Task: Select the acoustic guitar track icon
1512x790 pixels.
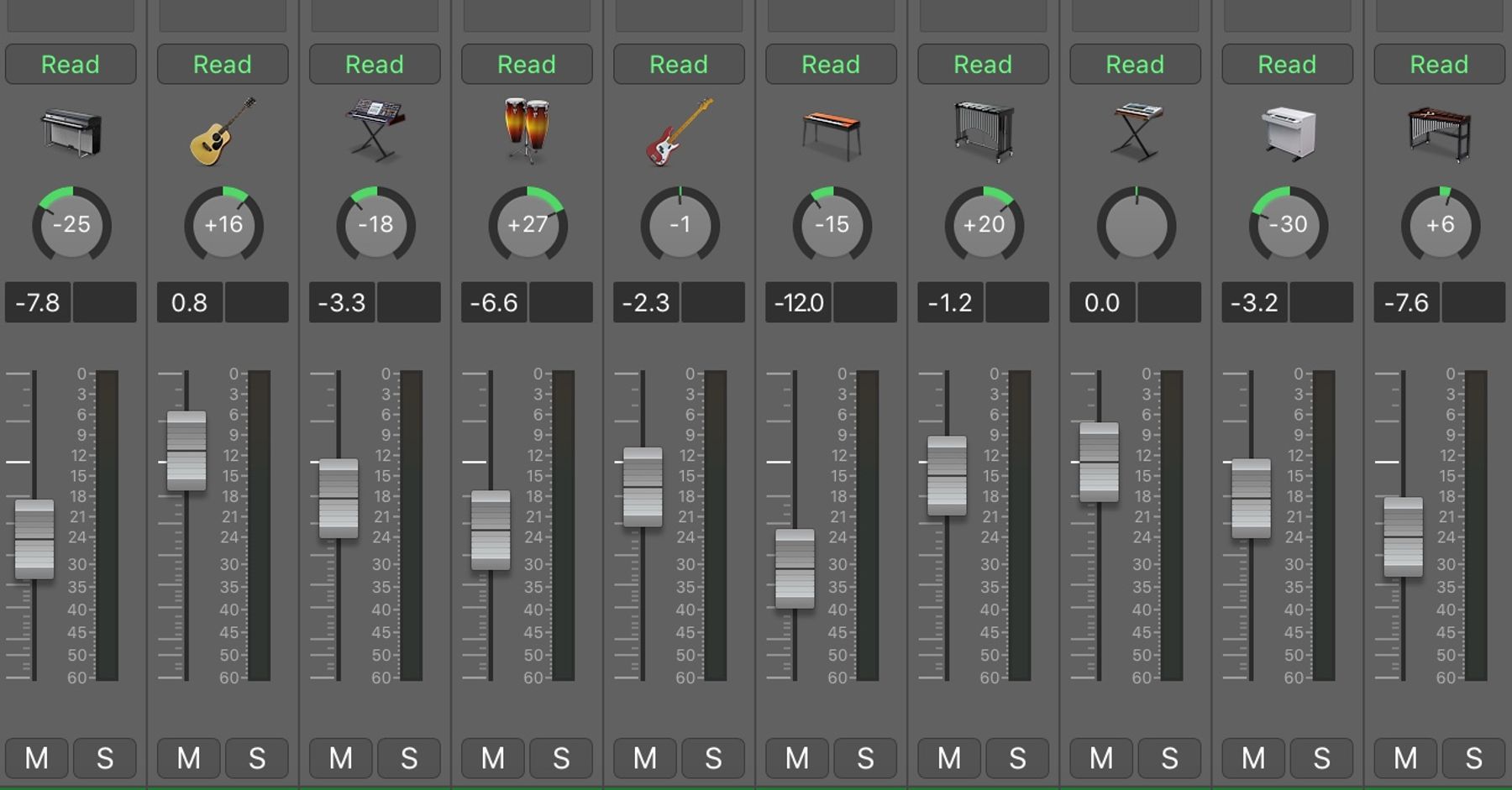Action: [223, 132]
